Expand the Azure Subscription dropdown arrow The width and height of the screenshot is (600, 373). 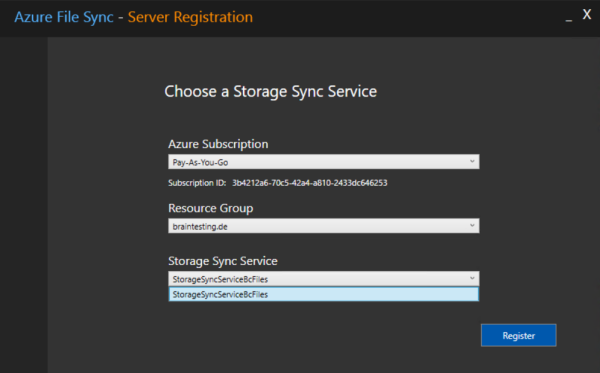point(472,162)
